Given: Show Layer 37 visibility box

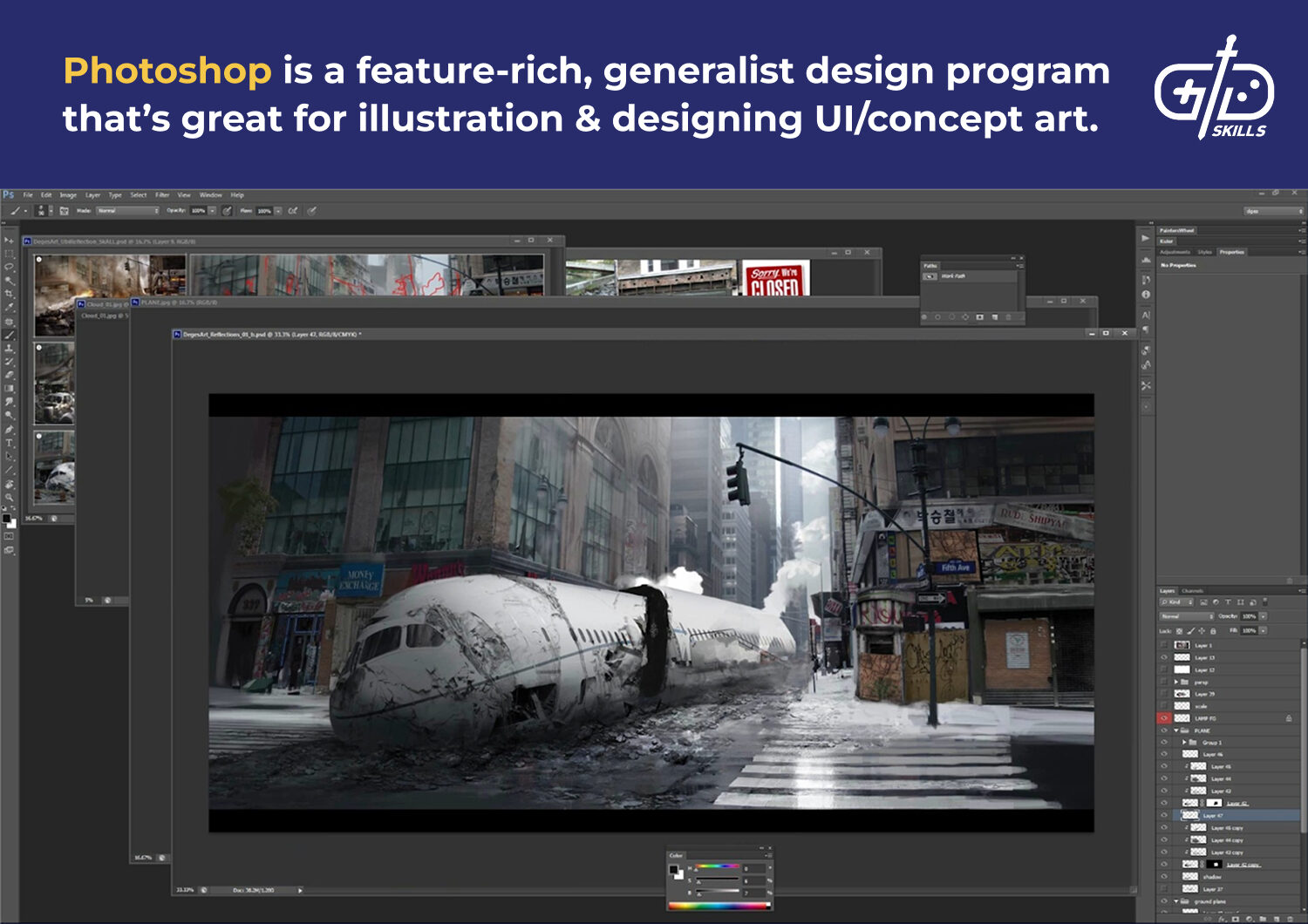Looking at the screenshot, I should click(1163, 888).
